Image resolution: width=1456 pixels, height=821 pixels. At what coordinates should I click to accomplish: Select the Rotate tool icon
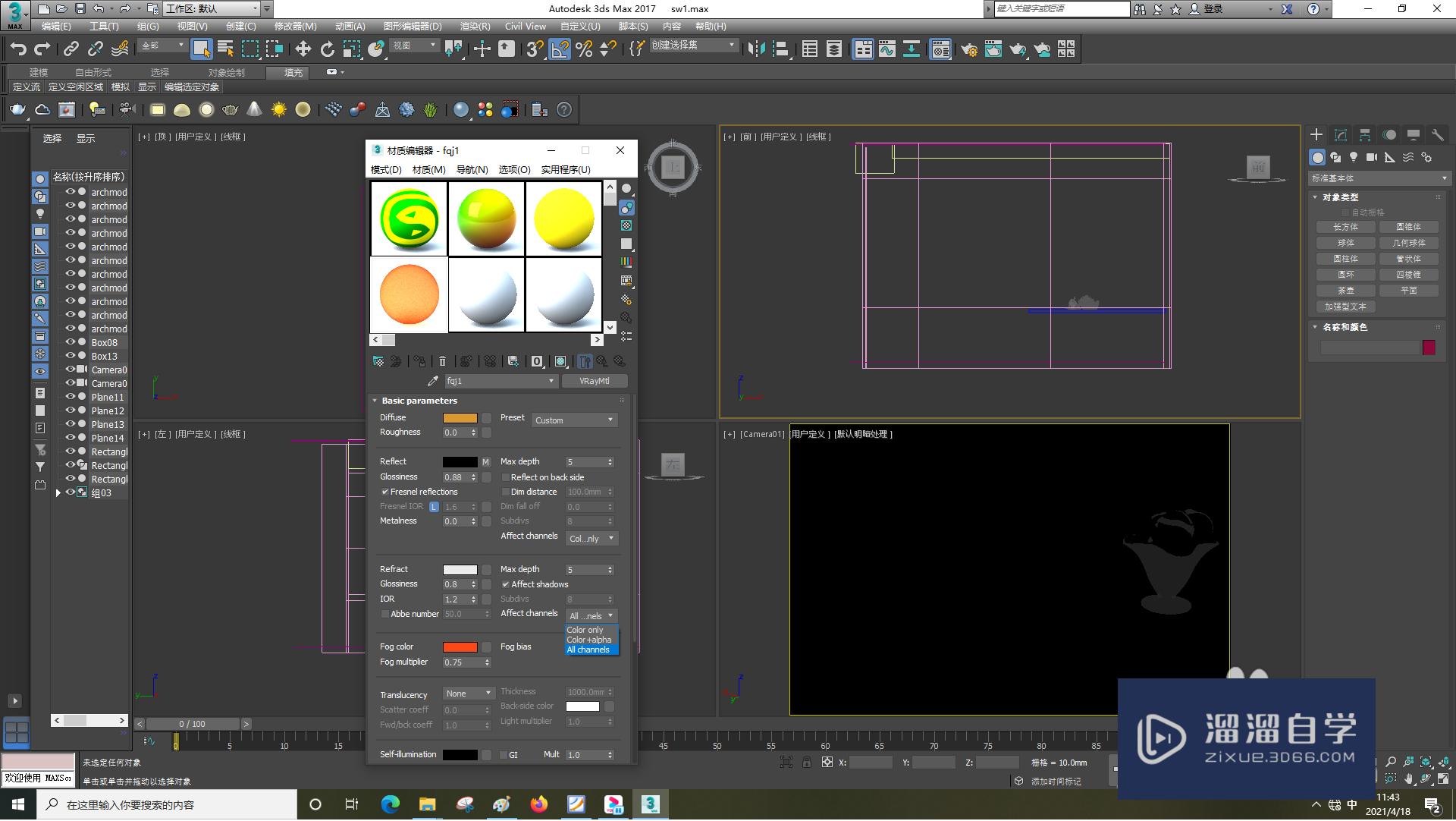(329, 50)
